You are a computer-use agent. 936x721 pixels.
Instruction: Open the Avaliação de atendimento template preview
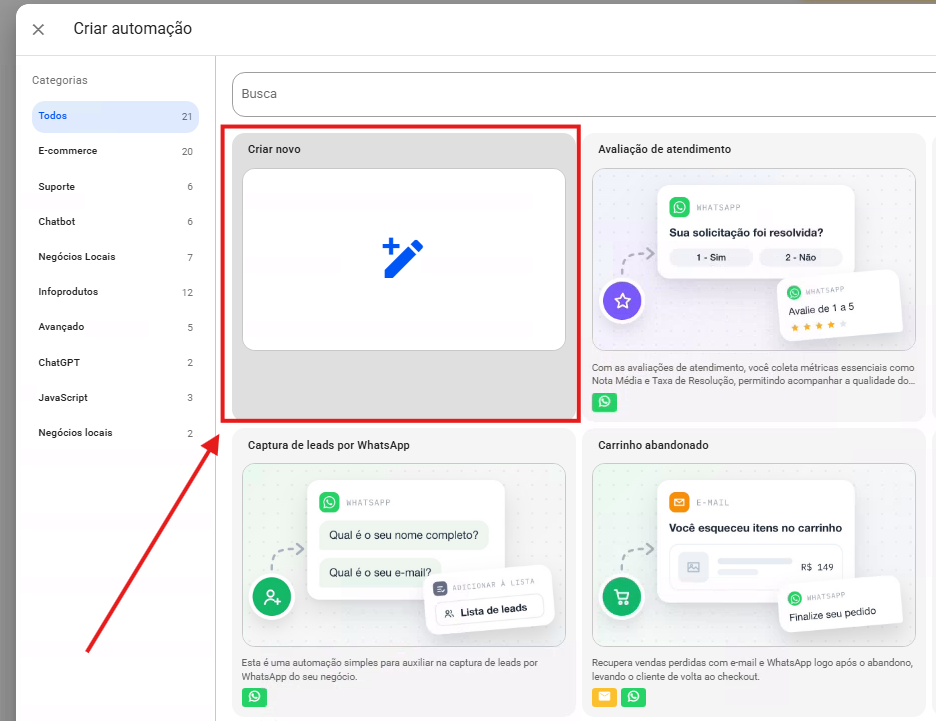tap(753, 259)
